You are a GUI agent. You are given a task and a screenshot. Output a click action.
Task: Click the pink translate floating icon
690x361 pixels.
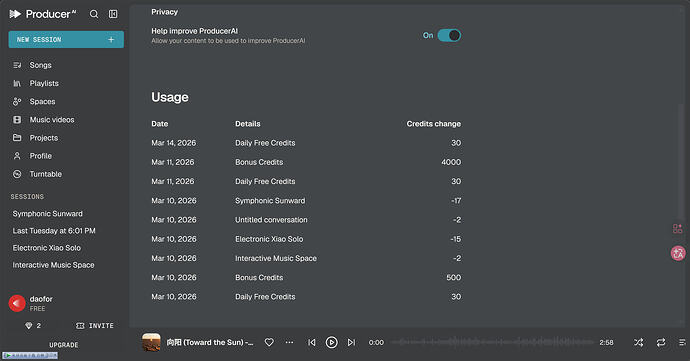pyautogui.click(x=678, y=253)
